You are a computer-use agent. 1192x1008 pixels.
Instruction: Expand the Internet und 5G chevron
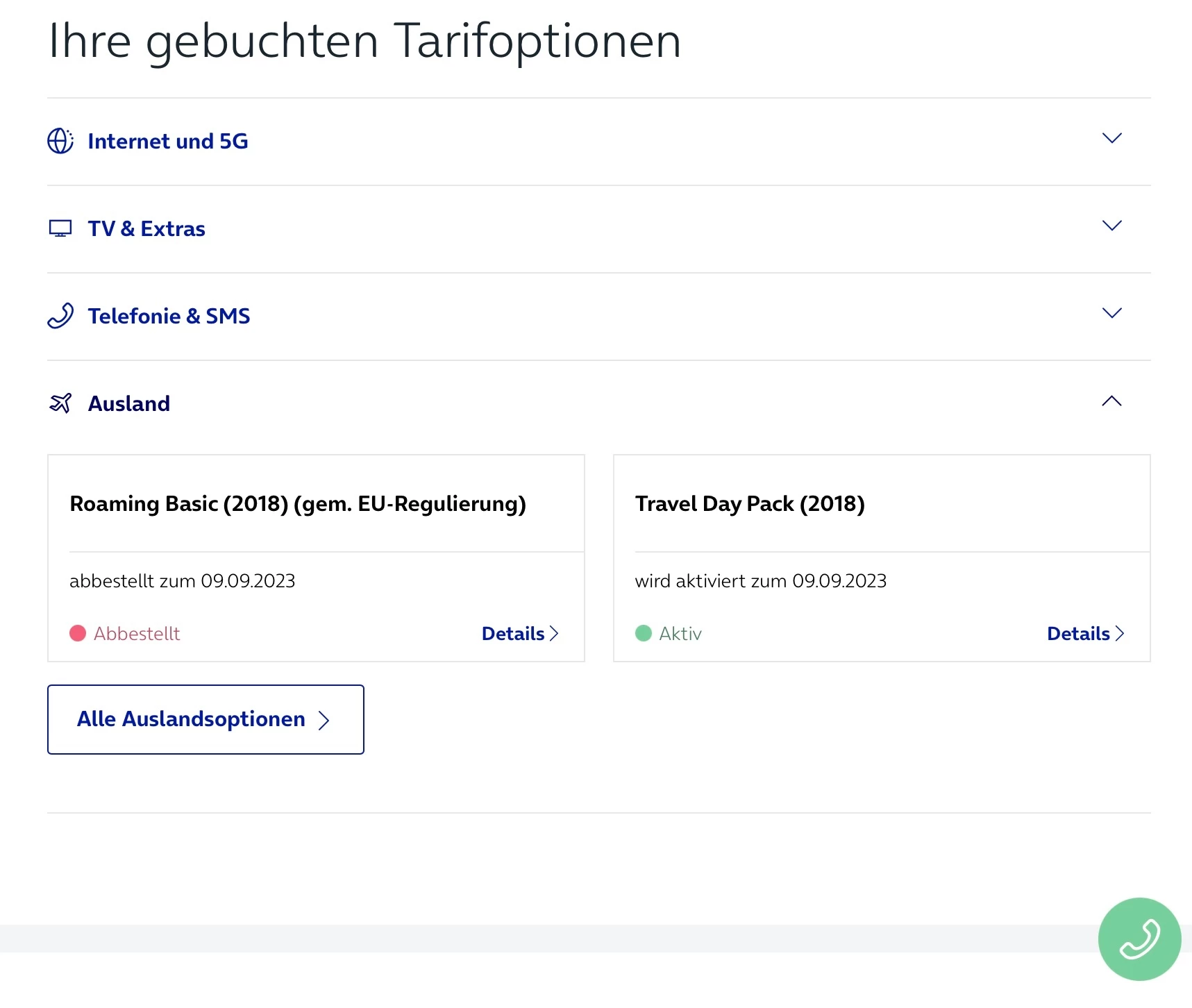pyautogui.click(x=1111, y=138)
